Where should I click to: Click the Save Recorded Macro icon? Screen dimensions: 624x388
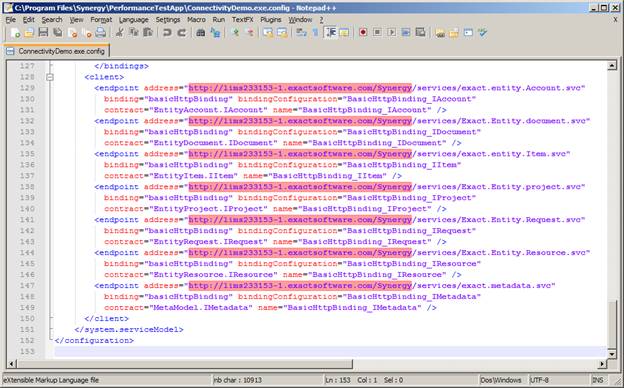(420, 33)
